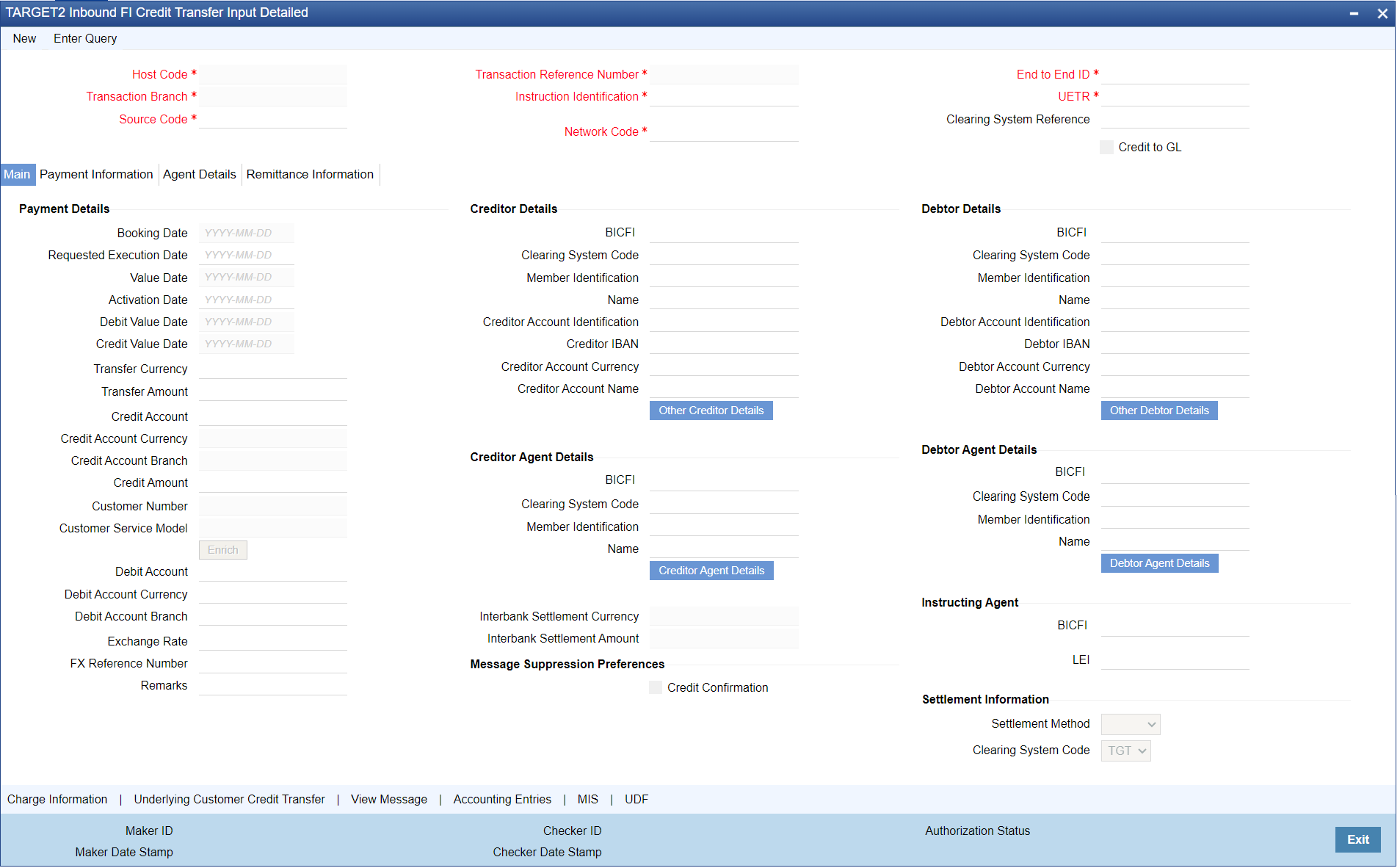
Task: Click the Other Creditor Details button
Action: [711, 411]
